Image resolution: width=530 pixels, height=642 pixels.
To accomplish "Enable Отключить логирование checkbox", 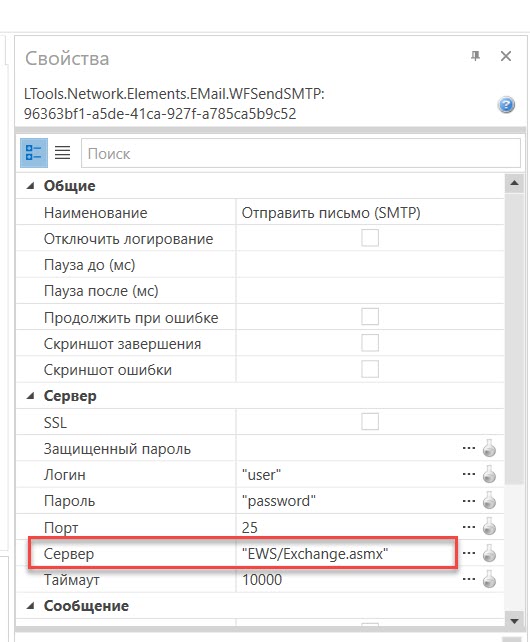I will pyautogui.click(x=370, y=238).
